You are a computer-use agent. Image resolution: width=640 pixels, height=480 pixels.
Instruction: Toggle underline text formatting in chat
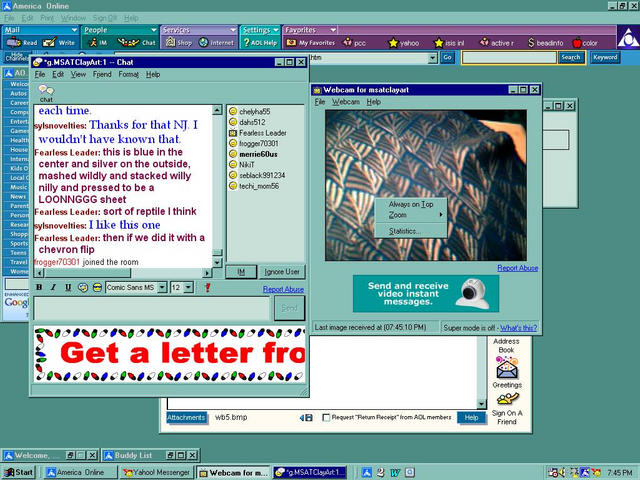(68, 287)
